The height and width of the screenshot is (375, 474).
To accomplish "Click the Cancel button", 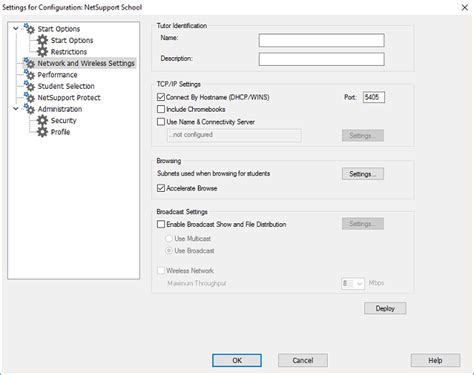I will coord(303,360).
